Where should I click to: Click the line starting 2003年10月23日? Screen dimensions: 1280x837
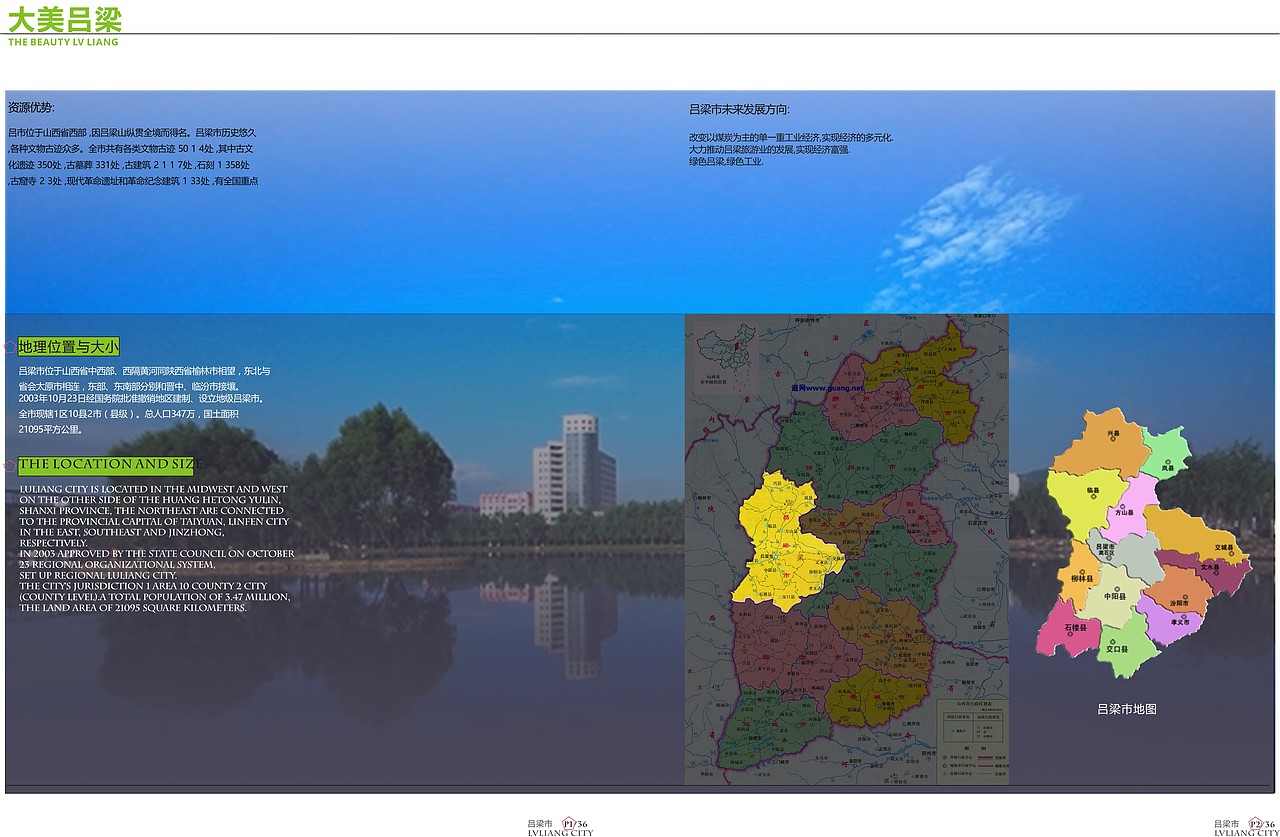[x=142, y=398]
